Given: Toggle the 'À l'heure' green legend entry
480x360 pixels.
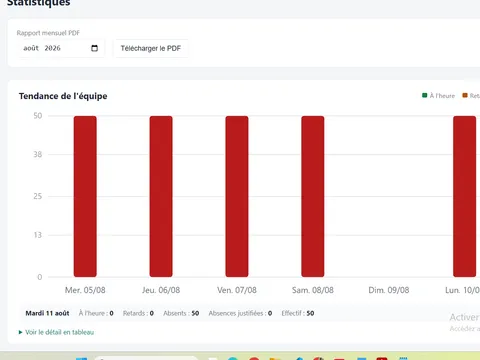Looking at the screenshot, I should pos(438,96).
